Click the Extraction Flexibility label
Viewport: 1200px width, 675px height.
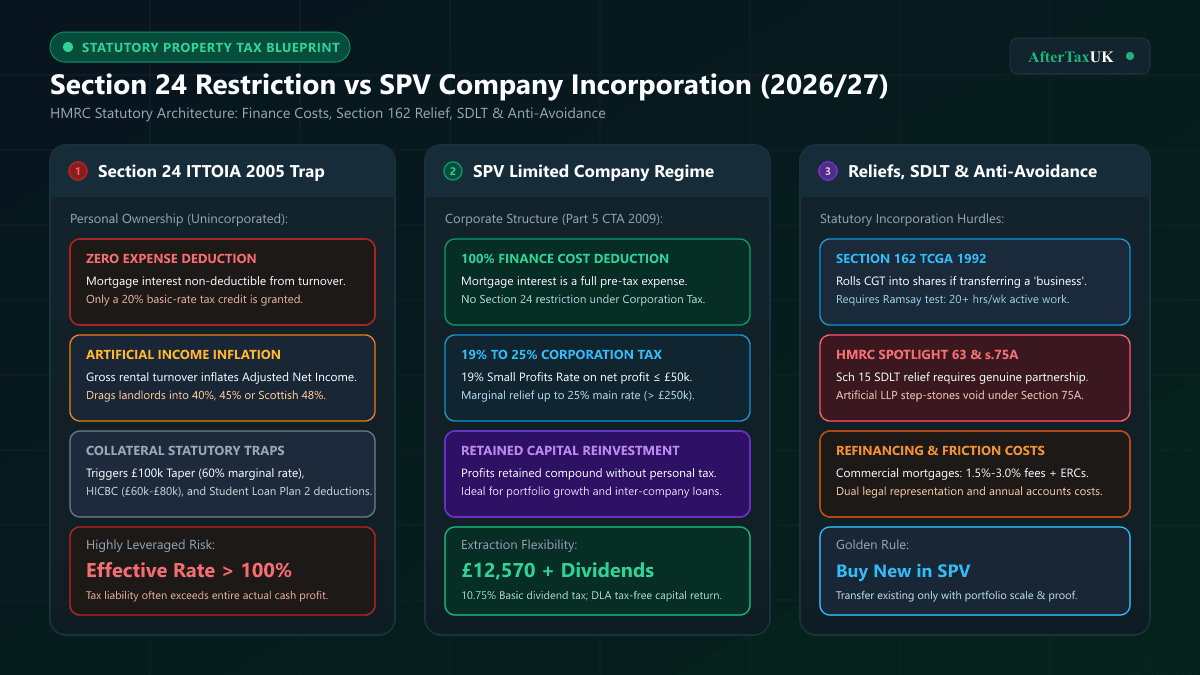click(519, 545)
